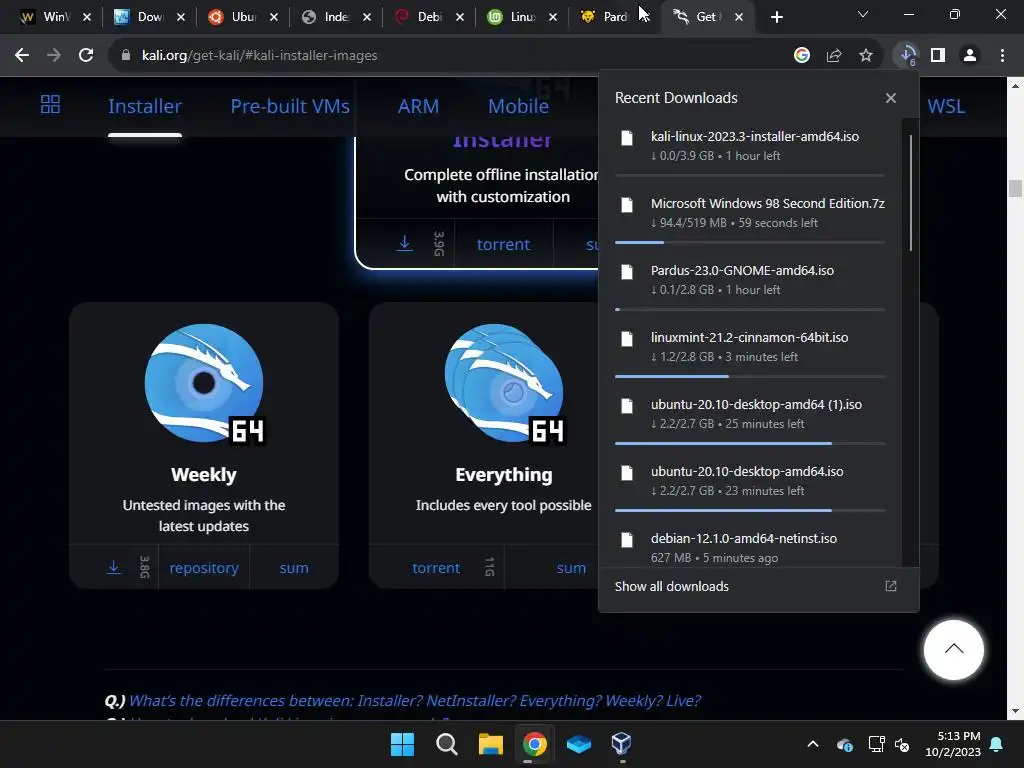Click the Everything disc image thumbnail

(x=505, y=384)
